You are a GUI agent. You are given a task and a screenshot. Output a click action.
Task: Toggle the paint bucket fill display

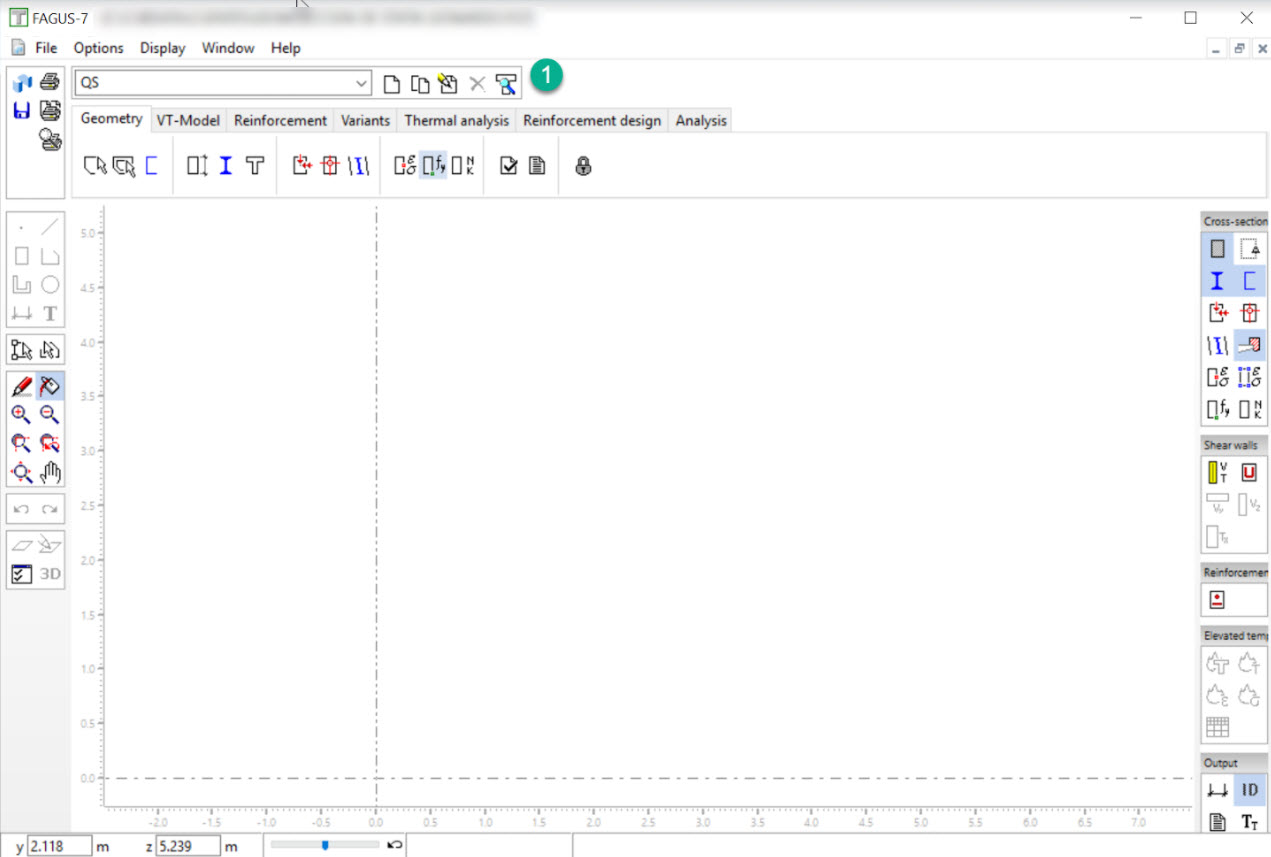50,386
